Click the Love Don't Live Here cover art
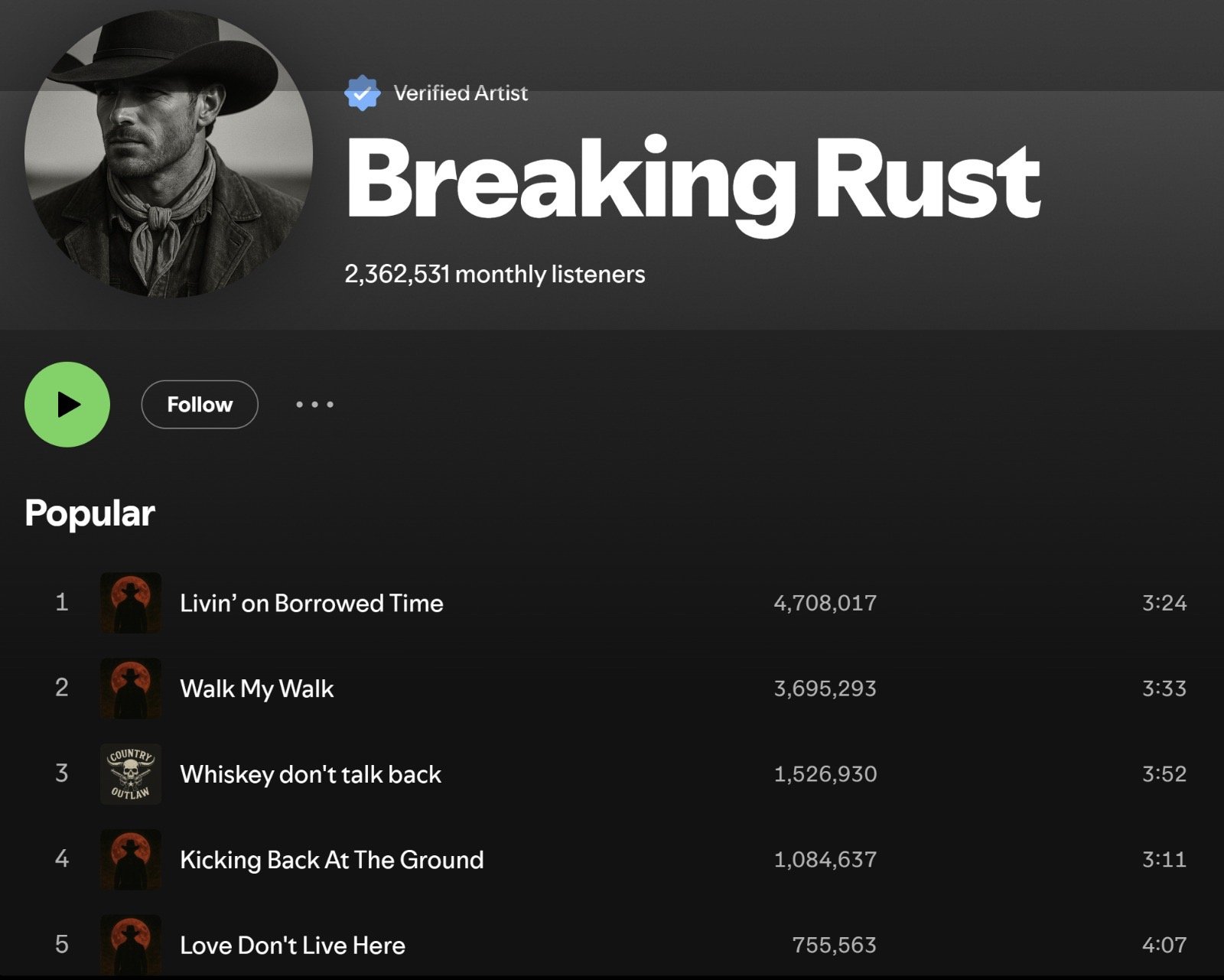Viewport: 1224px width, 980px height. pos(131,945)
